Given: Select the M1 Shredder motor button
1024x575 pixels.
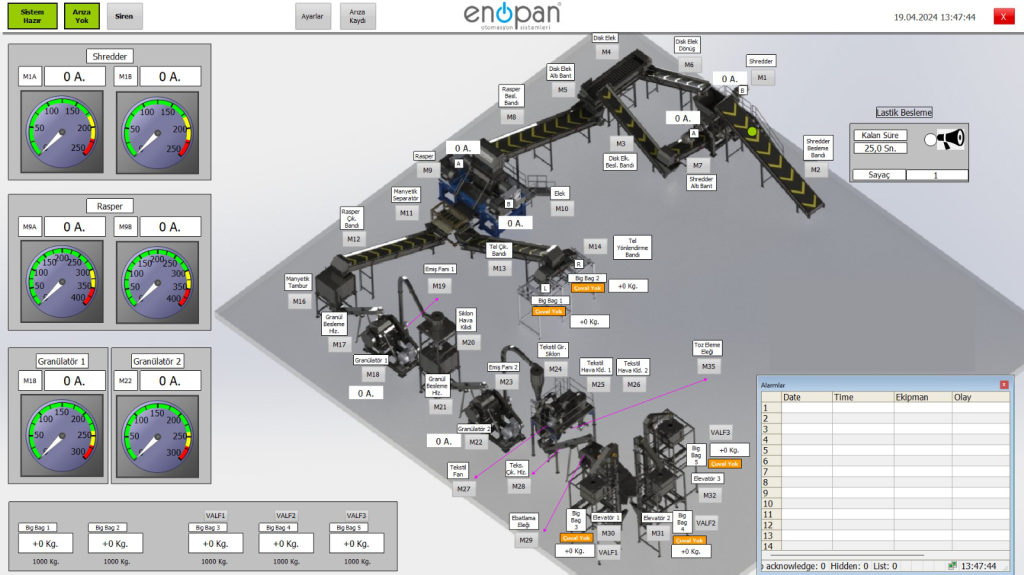Looking at the screenshot, I should click(x=762, y=77).
